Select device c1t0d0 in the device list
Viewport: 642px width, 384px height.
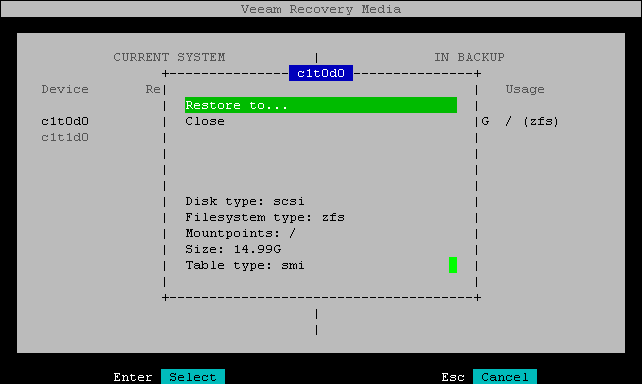tap(65, 122)
